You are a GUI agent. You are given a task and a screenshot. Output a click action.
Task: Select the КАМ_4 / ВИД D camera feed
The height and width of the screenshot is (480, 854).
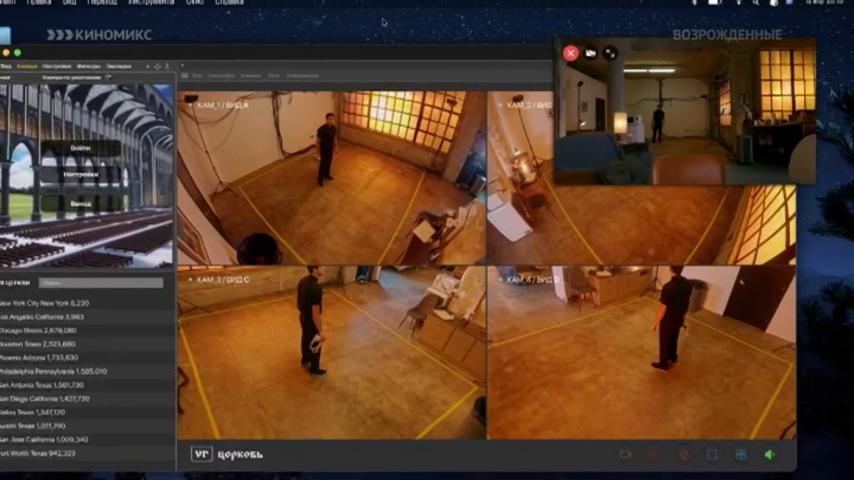point(641,353)
